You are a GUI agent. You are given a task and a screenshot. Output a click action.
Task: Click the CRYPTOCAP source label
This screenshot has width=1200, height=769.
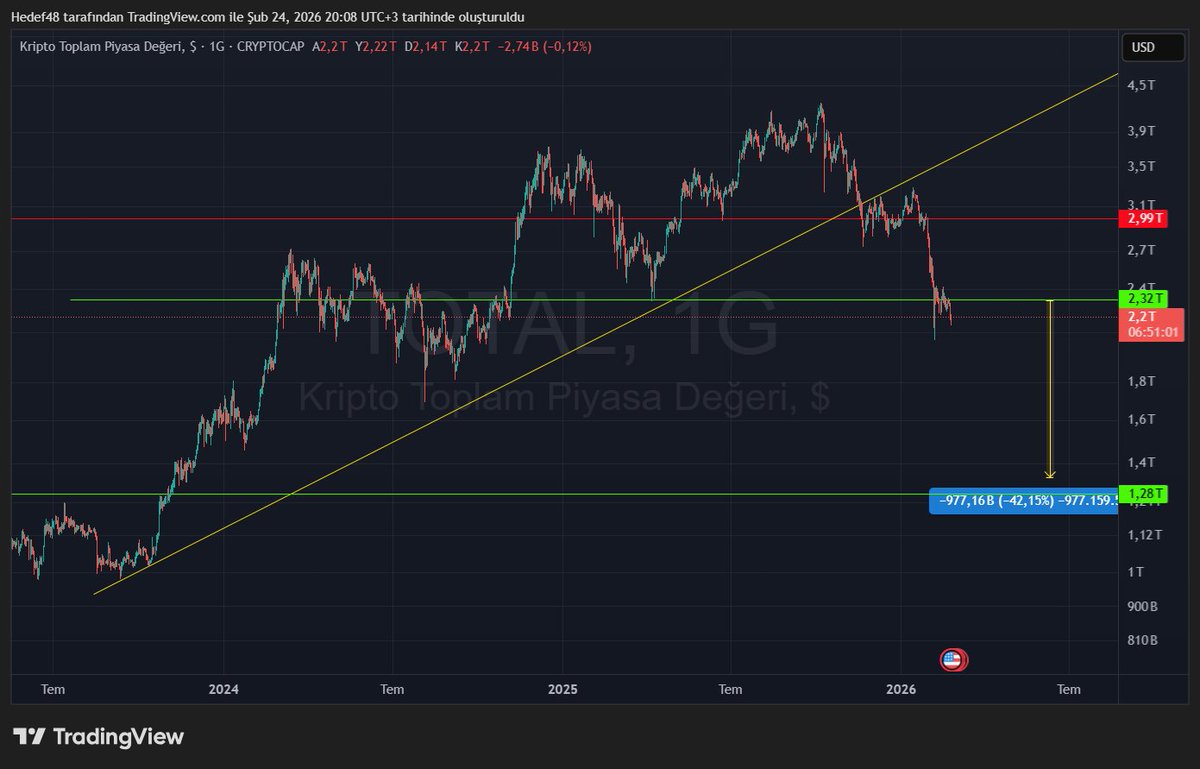point(271,46)
